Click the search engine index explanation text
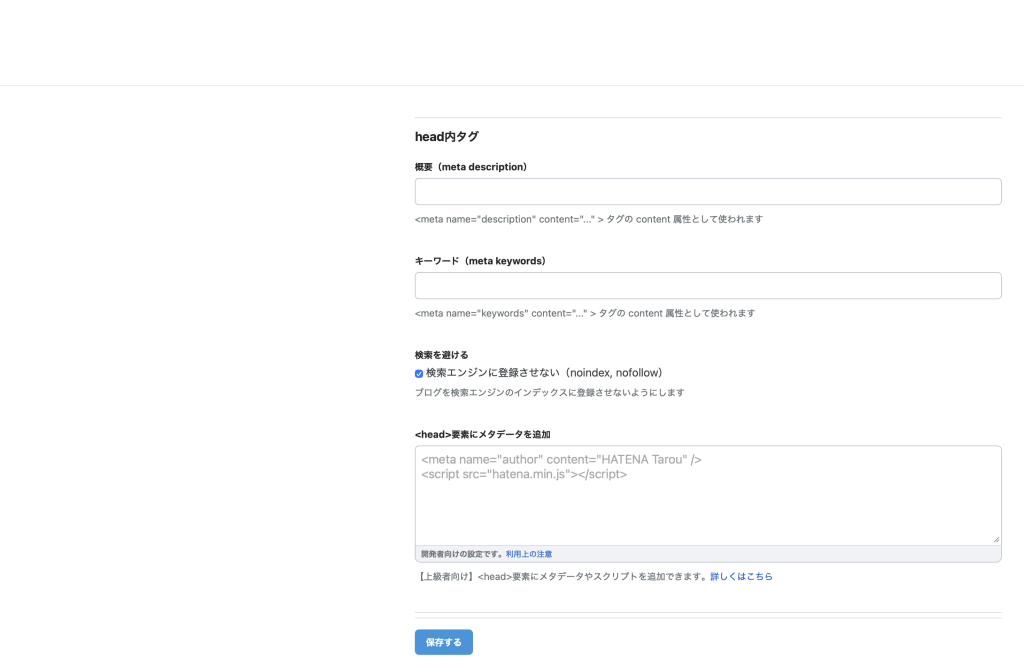Viewport: 1024px width, 666px height. [x=549, y=393]
